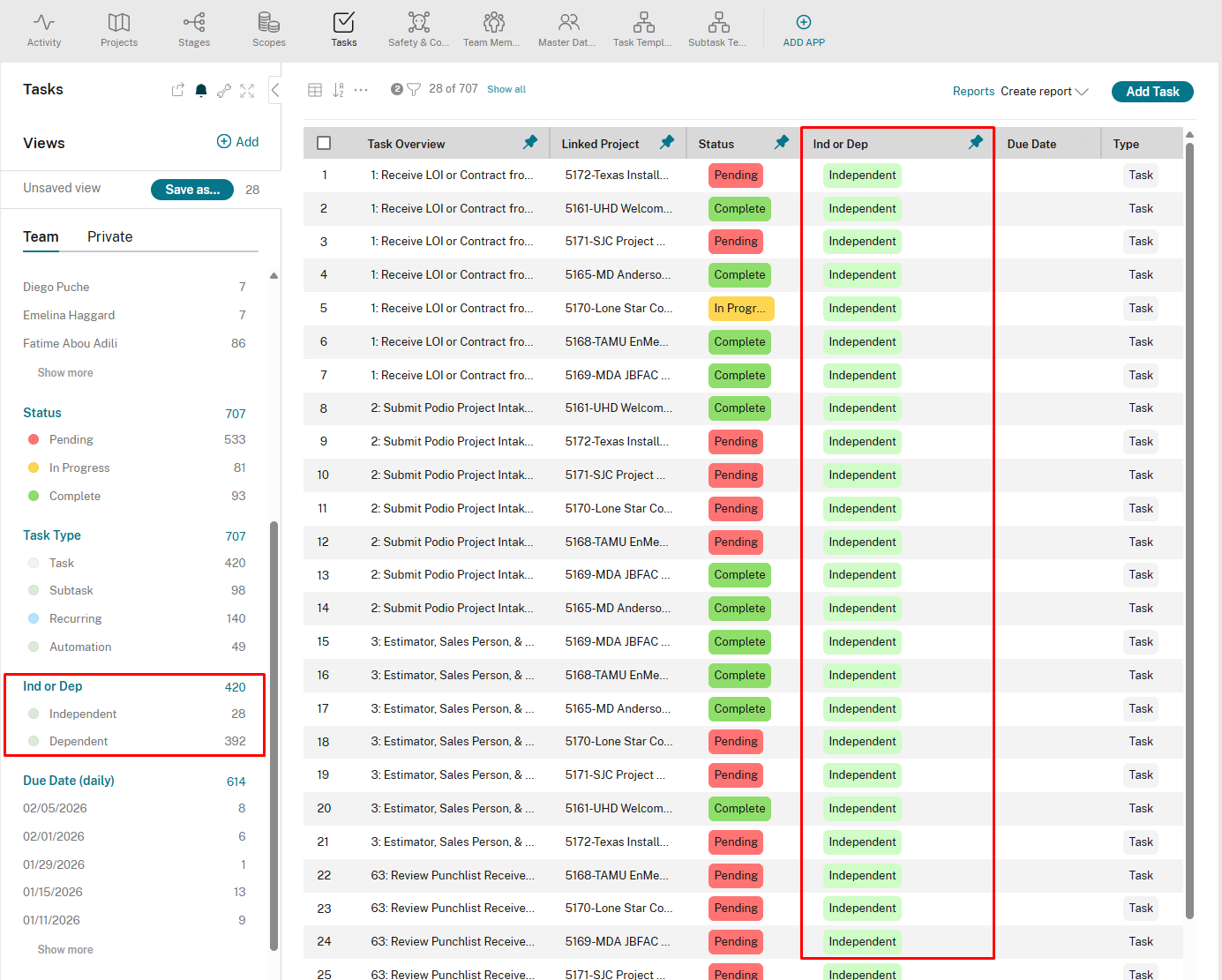Tick the select-all checkbox in table header
Screen dimensions: 1222x980
point(324,143)
